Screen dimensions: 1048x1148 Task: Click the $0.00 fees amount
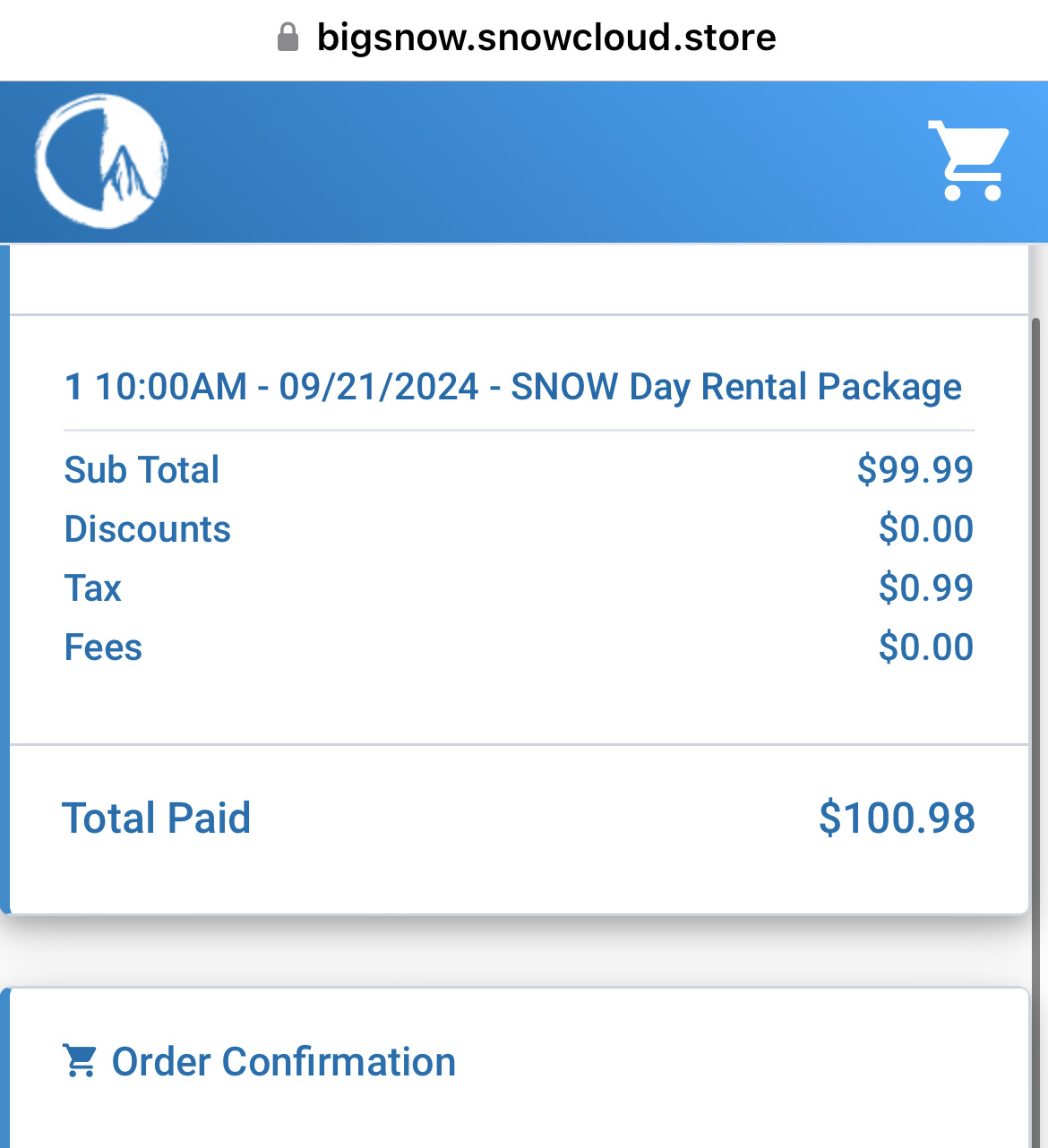925,647
